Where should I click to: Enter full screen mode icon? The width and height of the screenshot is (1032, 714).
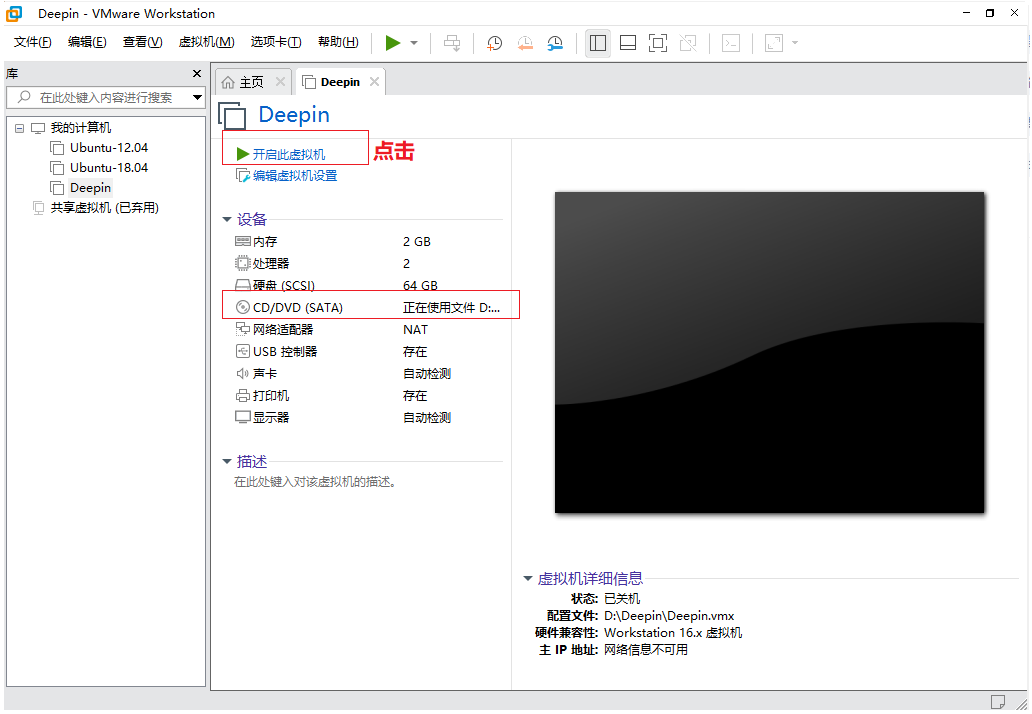pos(658,43)
